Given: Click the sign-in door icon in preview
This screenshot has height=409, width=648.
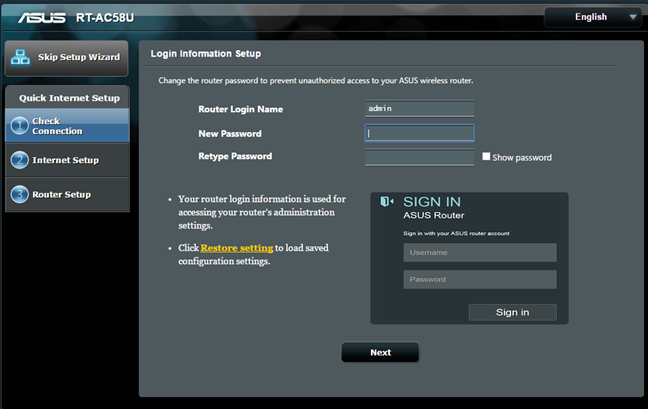Looking at the screenshot, I should 386,202.
